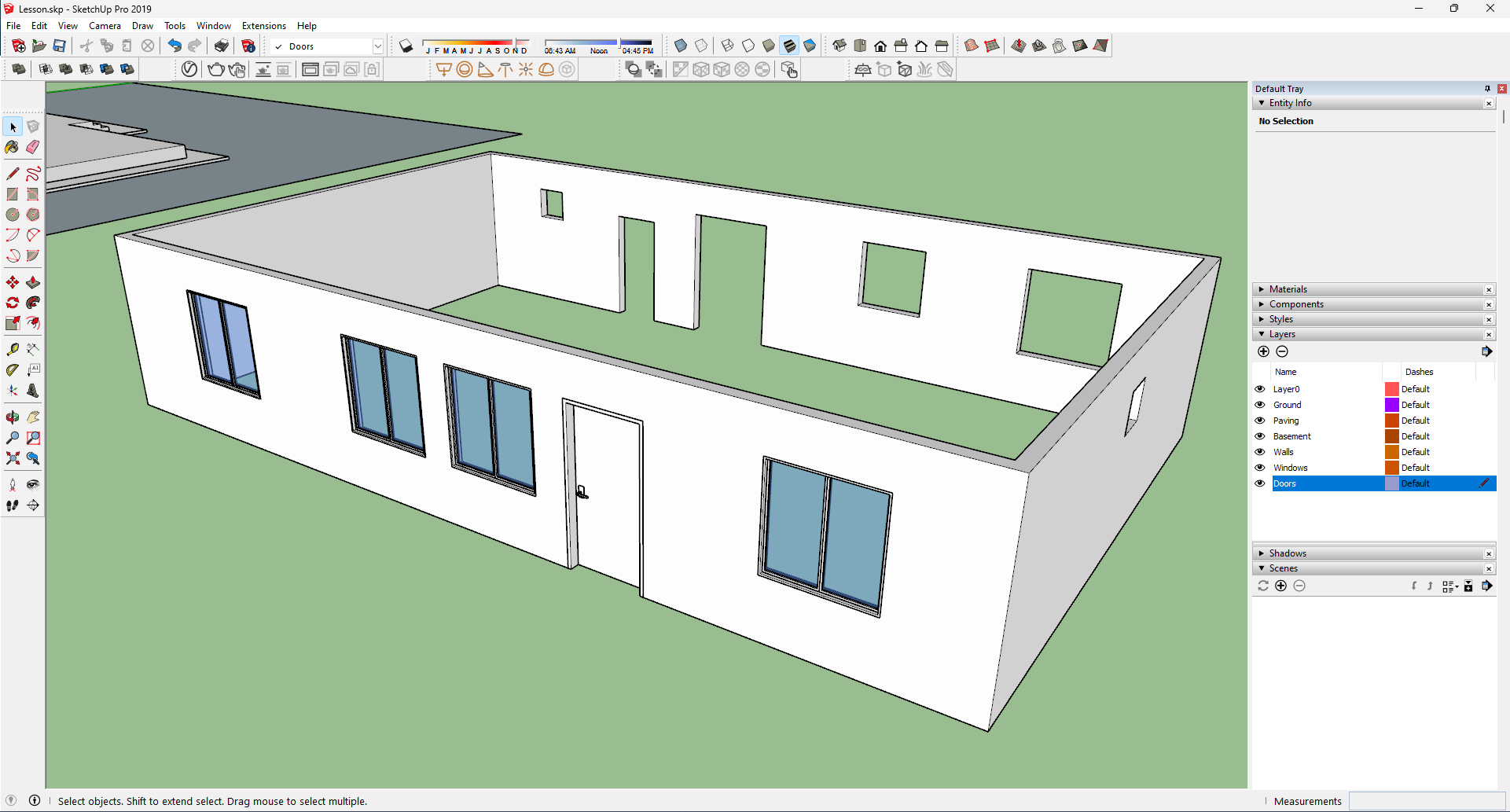
Task: Add a new layer with plus button
Action: (1263, 351)
